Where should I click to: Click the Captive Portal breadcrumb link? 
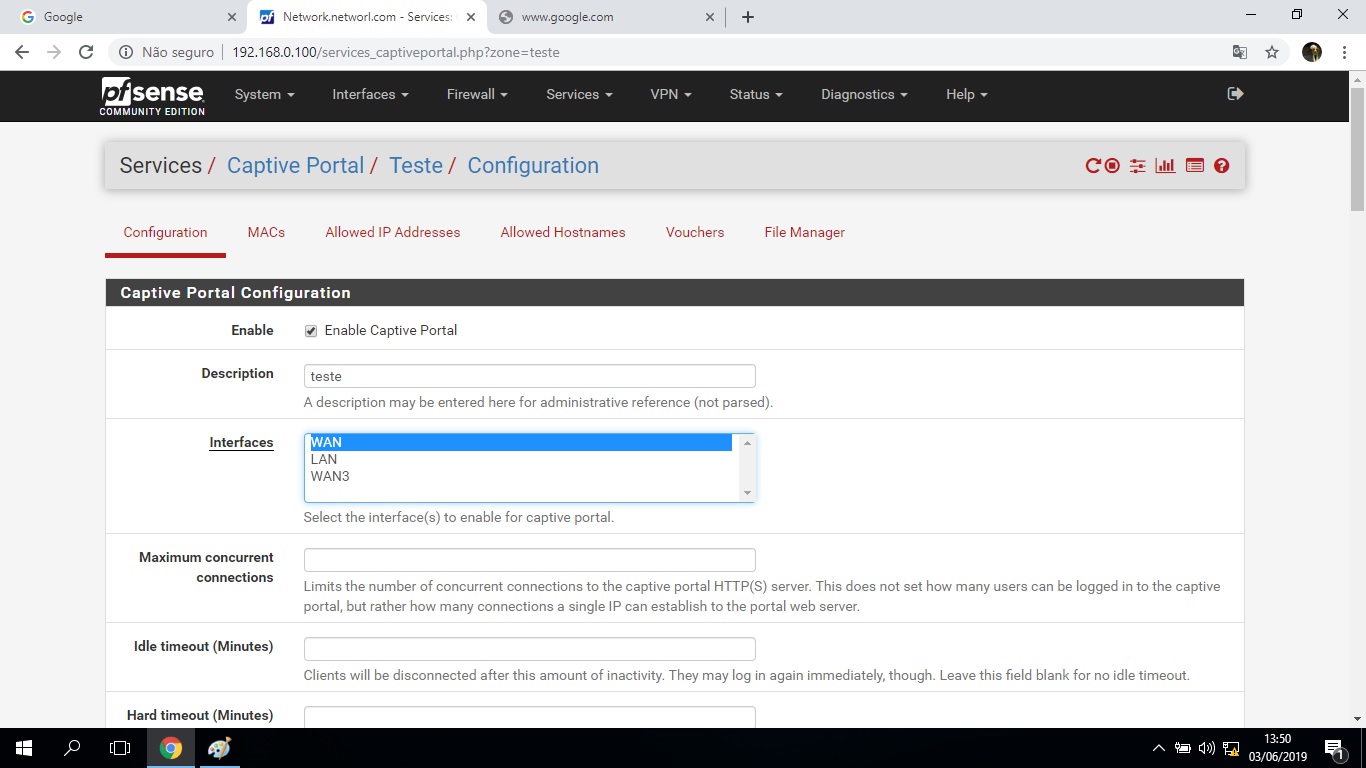pos(295,166)
